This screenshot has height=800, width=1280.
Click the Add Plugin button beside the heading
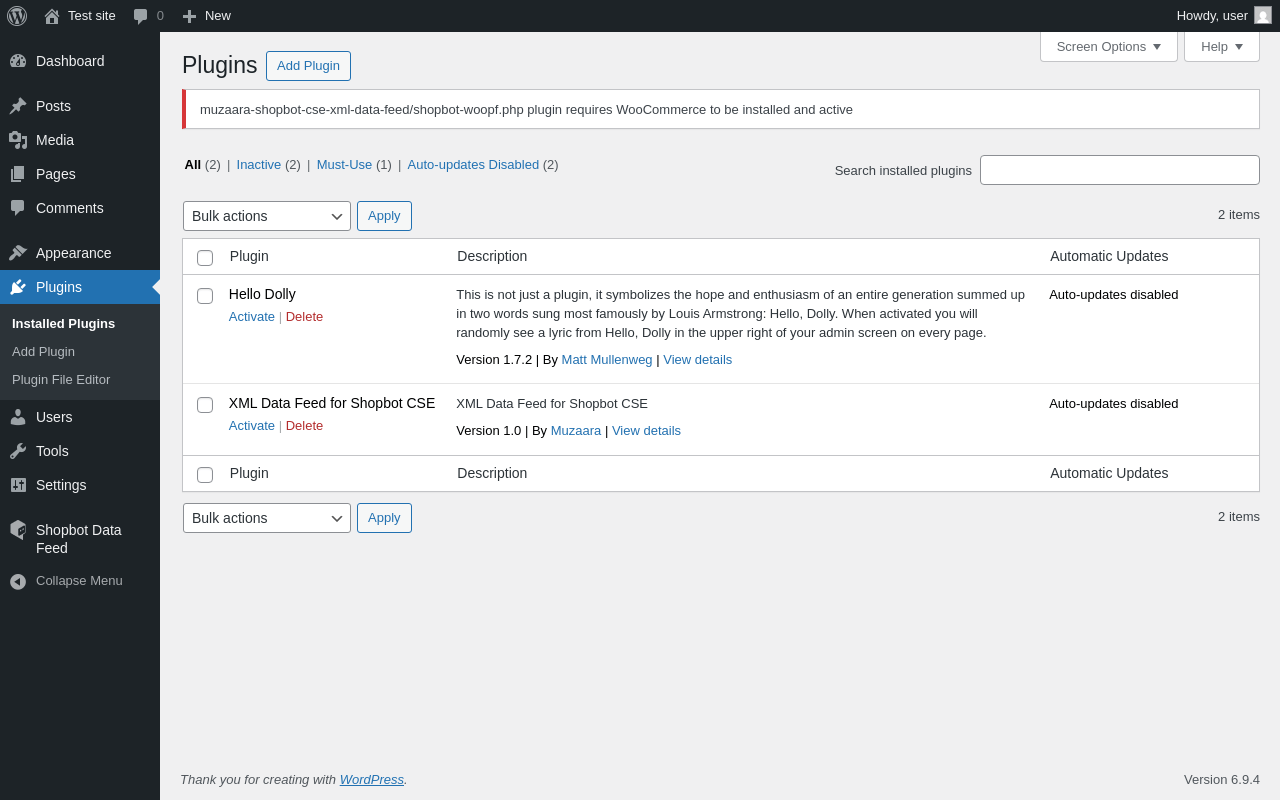click(308, 66)
